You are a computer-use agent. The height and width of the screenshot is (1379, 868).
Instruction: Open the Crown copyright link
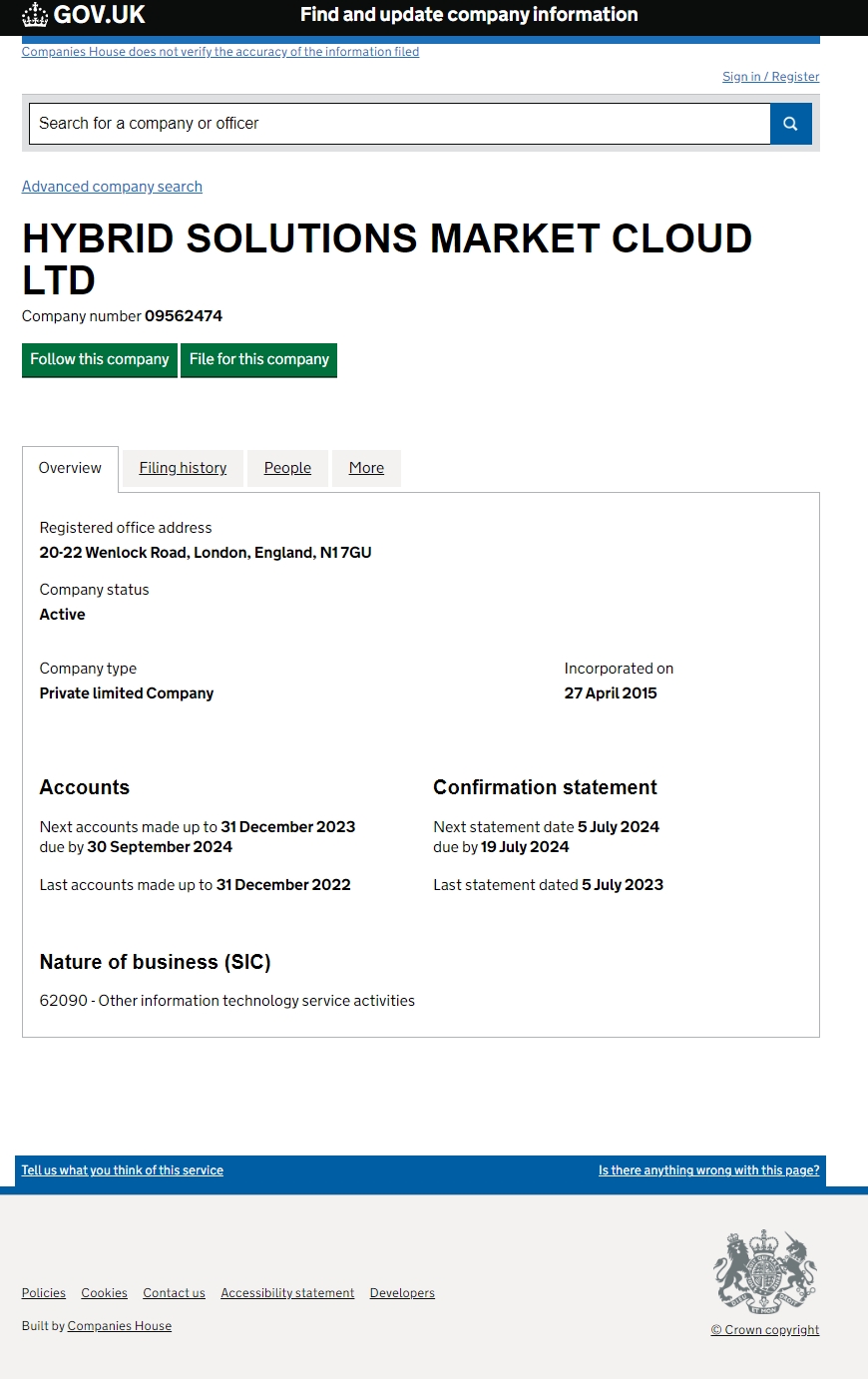[x=765, y=1330]
